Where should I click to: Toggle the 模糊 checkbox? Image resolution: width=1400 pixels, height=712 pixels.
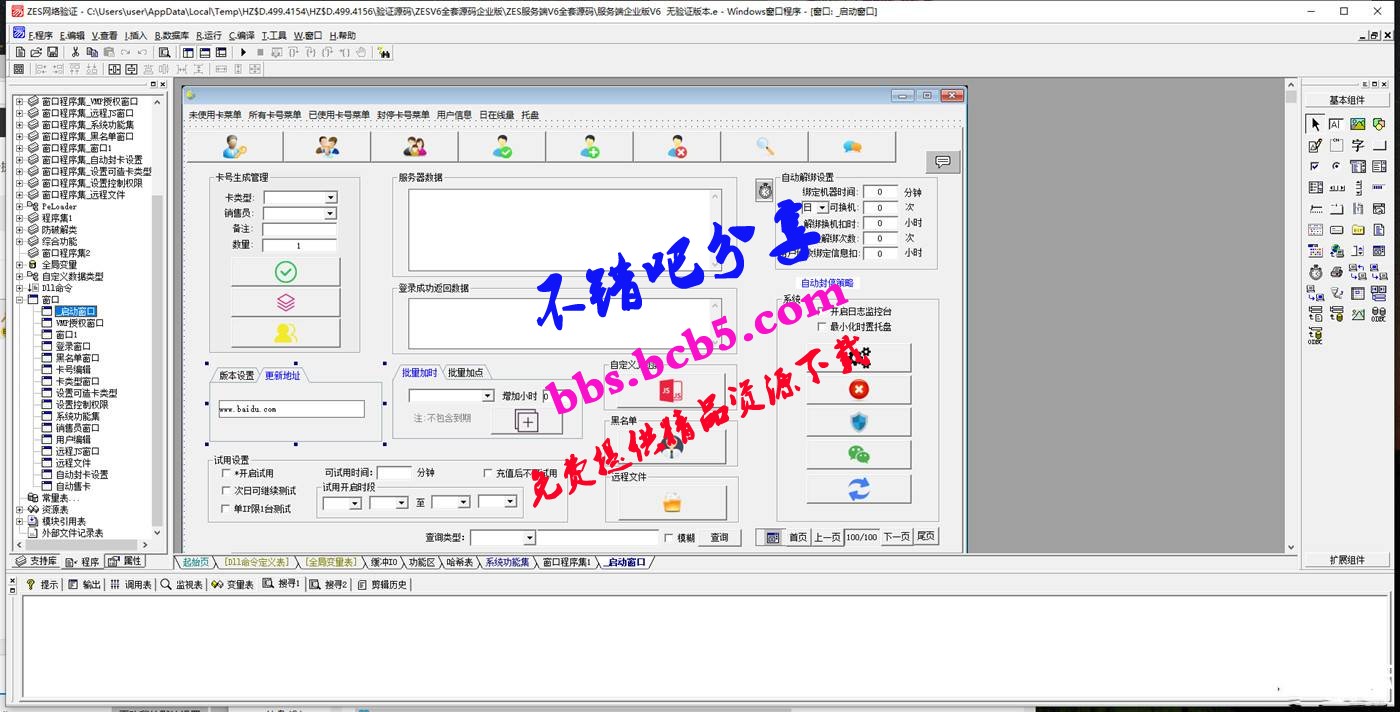pos(669,538)
